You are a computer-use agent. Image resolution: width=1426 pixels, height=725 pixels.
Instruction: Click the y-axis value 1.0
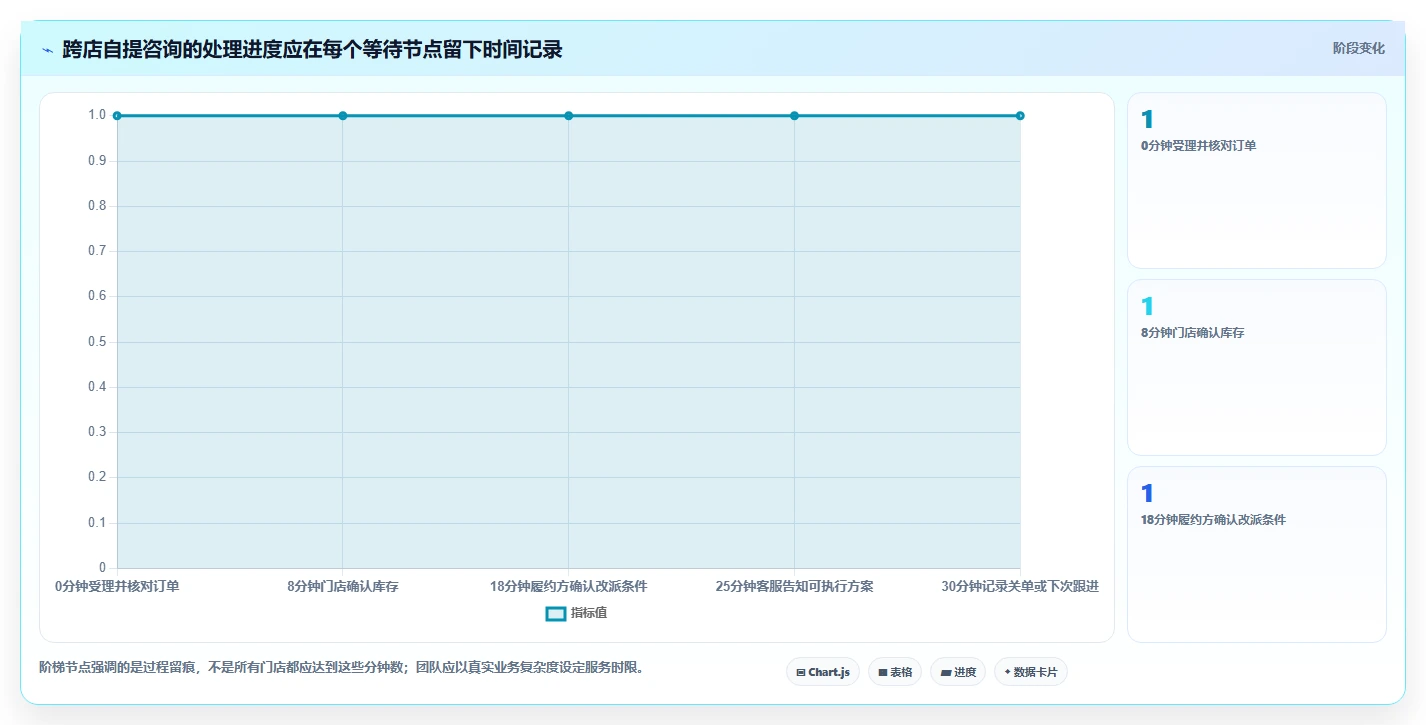pyautogui.click(x=97, y=115)
